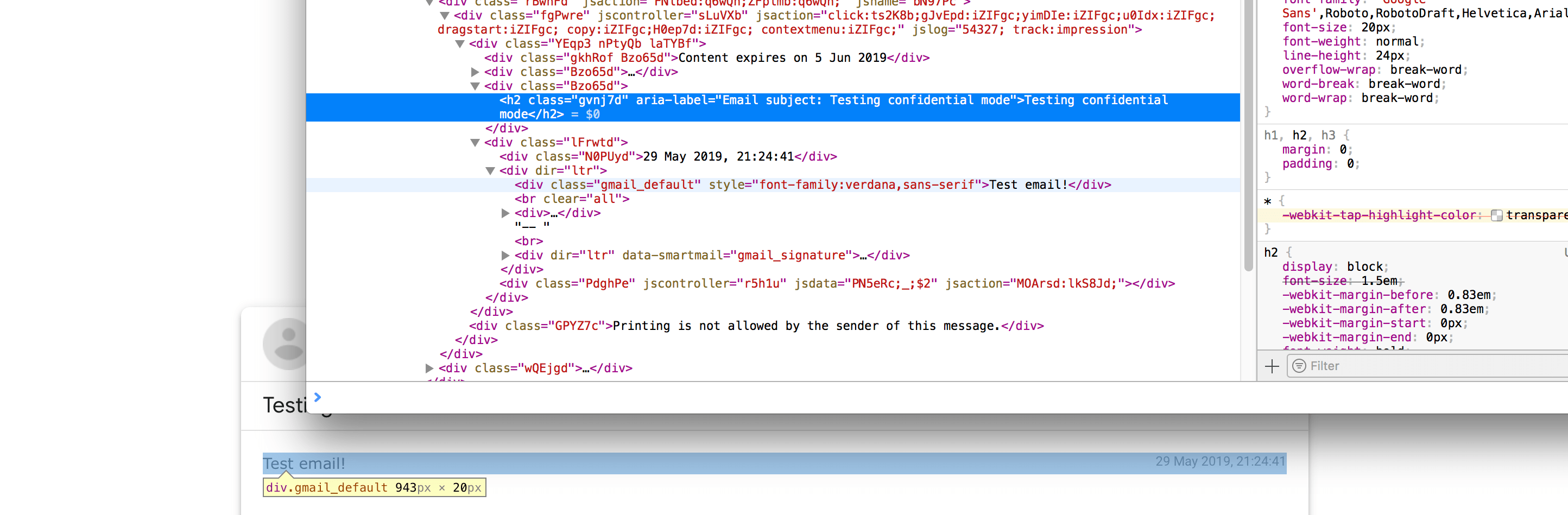Image resolution: width=1568 pixels, height=515 pixels.
Task: Click the padding 0 value
Action: coord(1350,164)
